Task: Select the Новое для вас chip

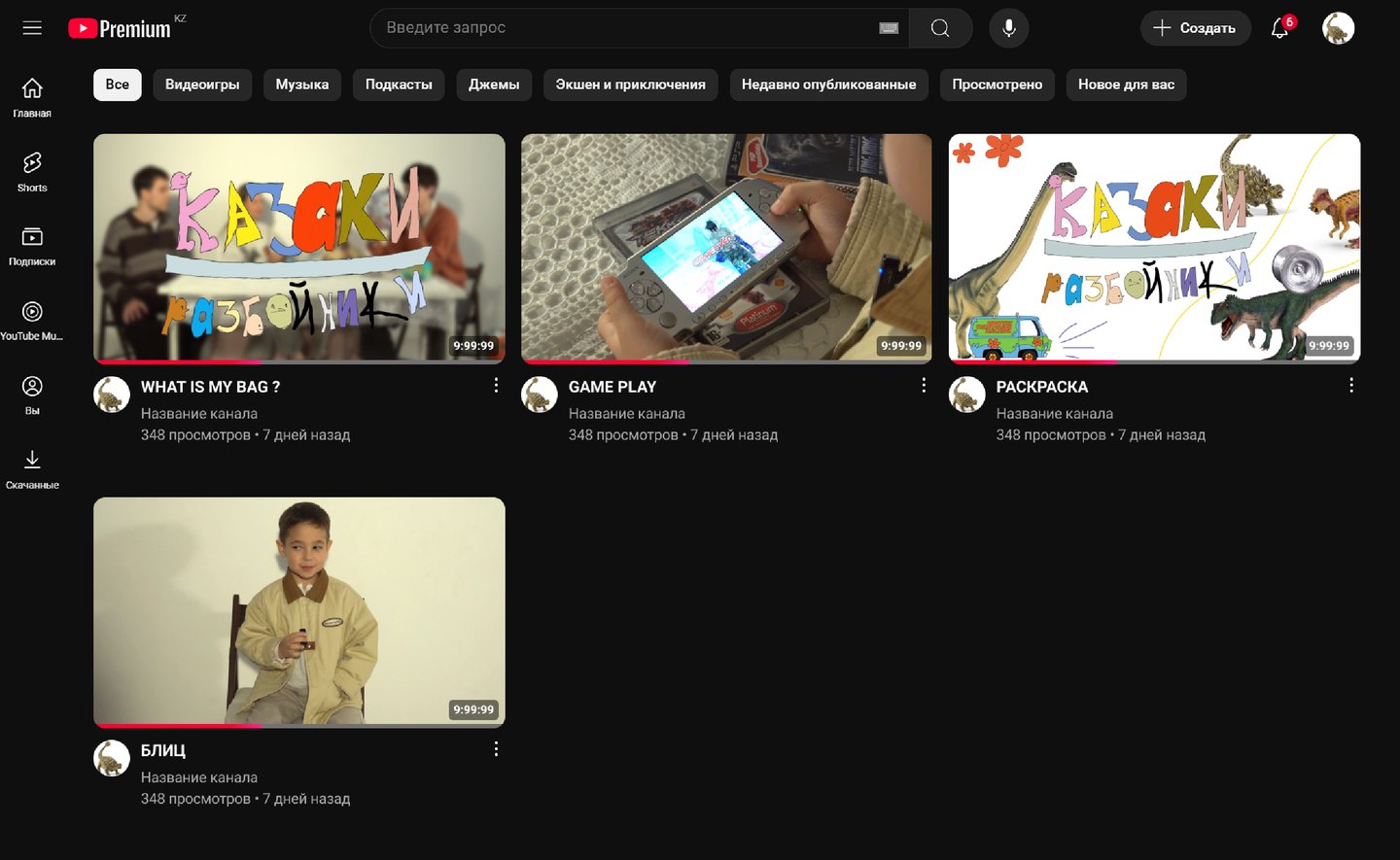Action: [1127, 85]
